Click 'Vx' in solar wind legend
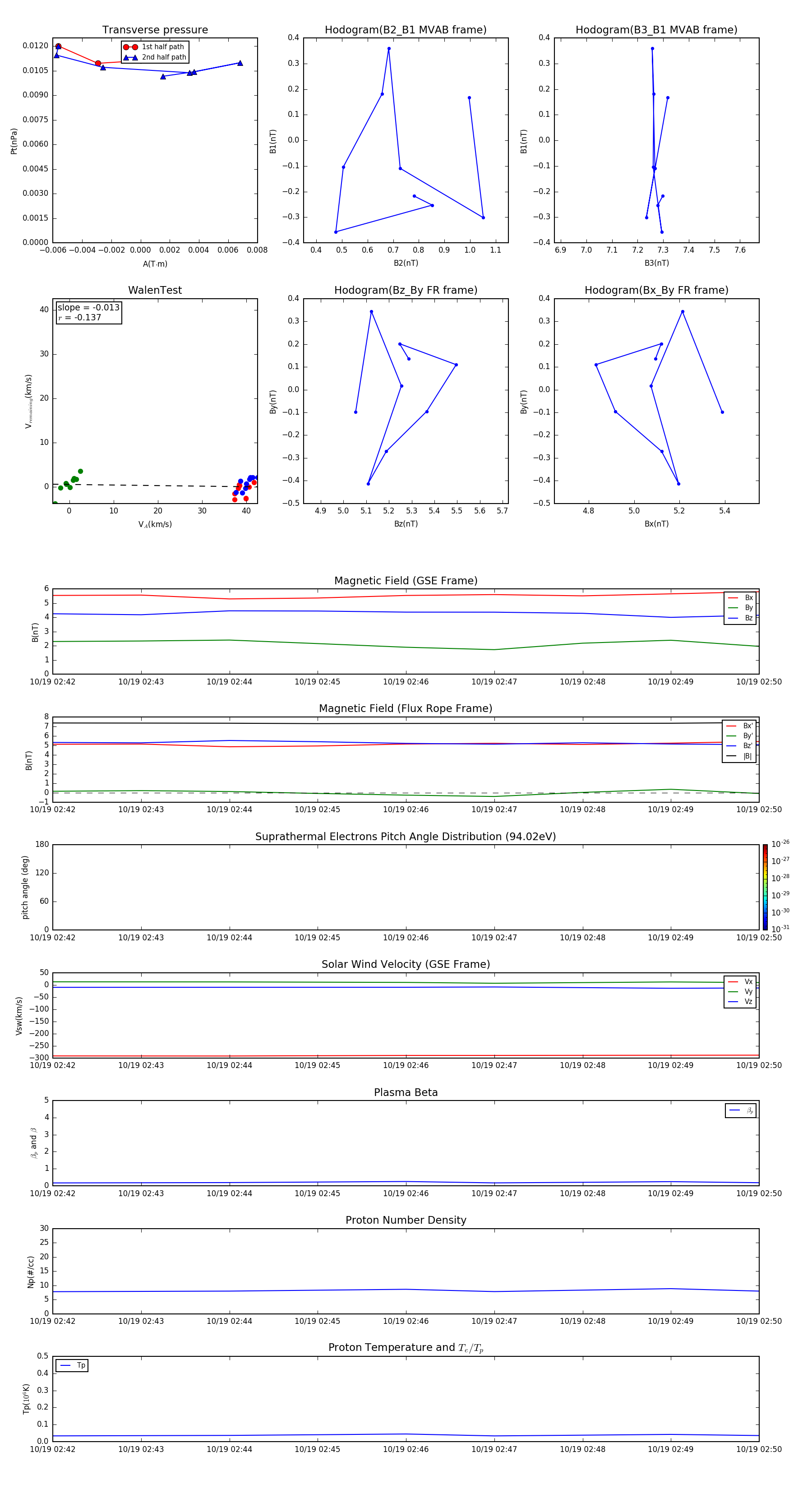 tap(748, 981)
